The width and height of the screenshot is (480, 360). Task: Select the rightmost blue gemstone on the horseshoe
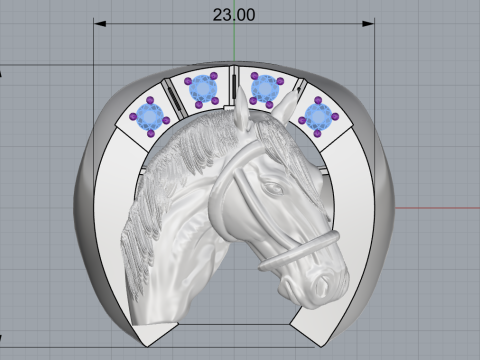click(x=318, y=116)
